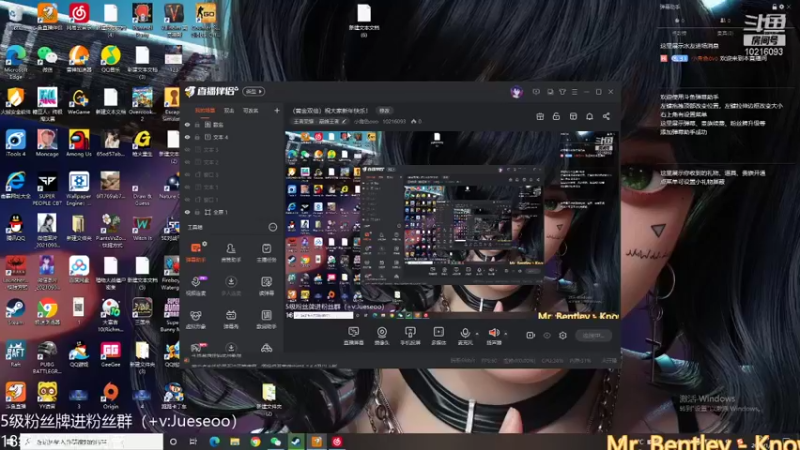Click the start streaming button
Image resolution: width=800 pixels, height=450 pixels.
[x=593, y=336]
